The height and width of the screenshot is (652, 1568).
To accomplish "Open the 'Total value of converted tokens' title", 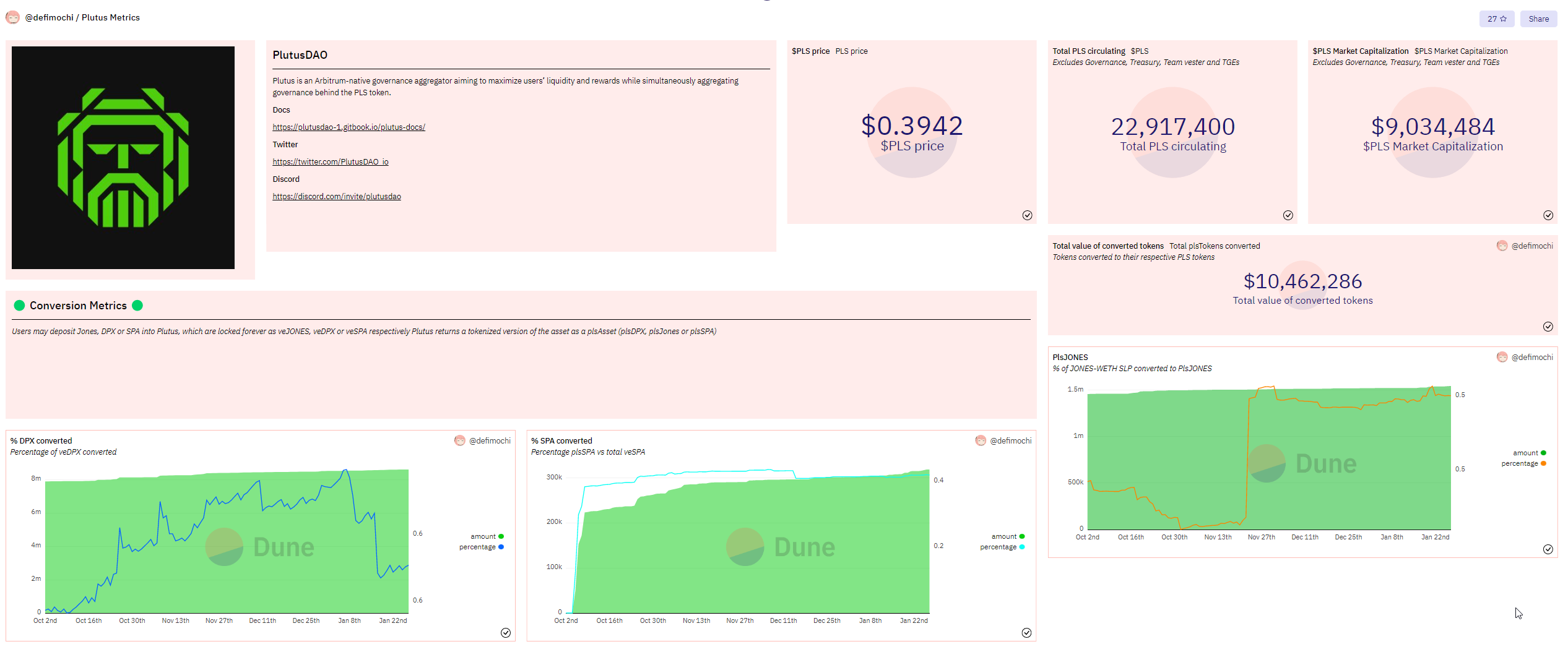I will point(1108,246).
